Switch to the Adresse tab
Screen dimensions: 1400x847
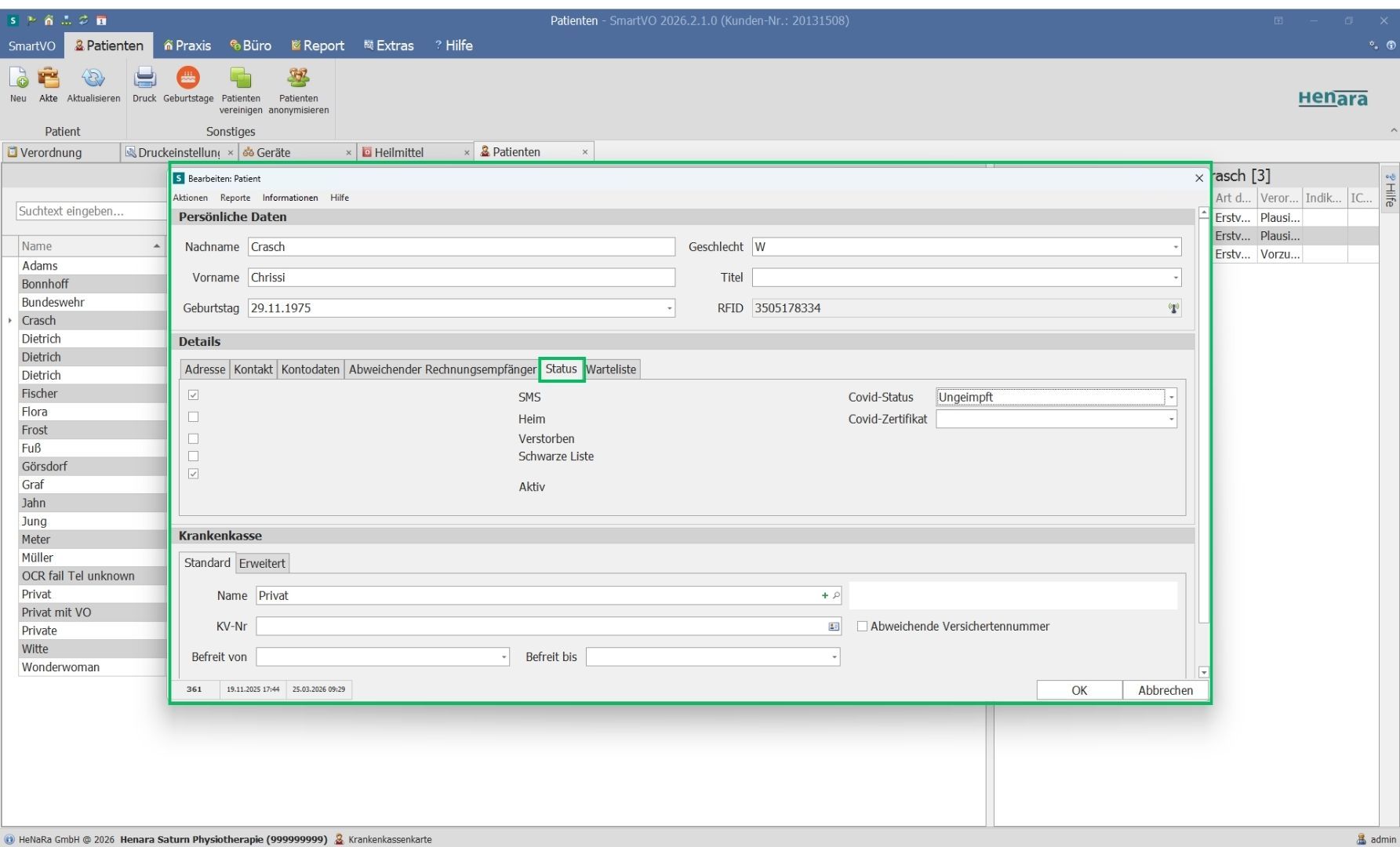pos(205,369)
